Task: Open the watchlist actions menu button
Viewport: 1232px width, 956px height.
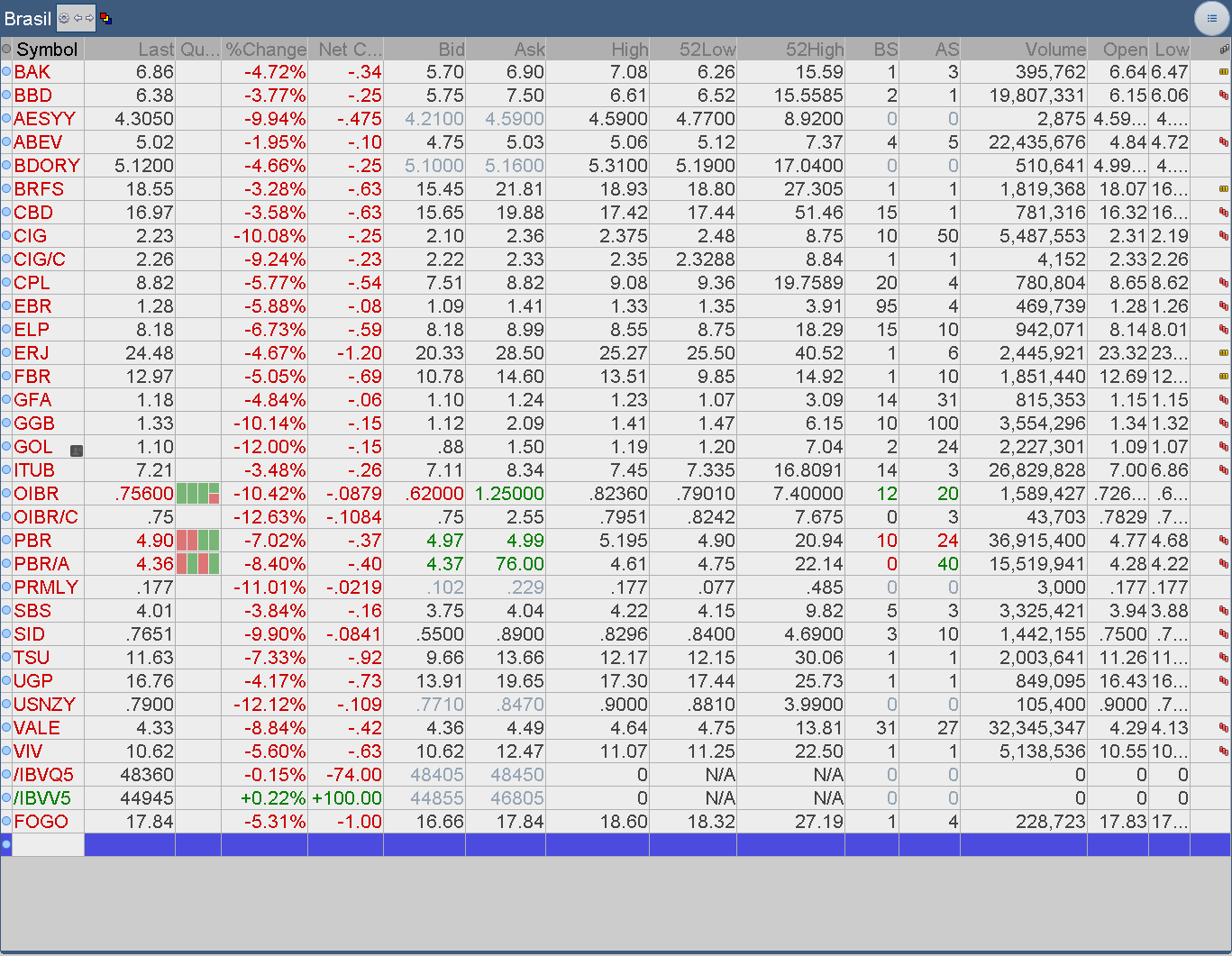Action: (x=1211, y=18)
